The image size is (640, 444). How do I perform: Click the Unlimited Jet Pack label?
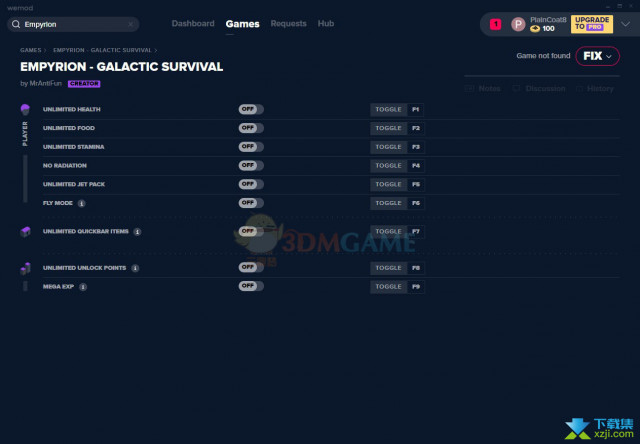(x=74, y=184)
